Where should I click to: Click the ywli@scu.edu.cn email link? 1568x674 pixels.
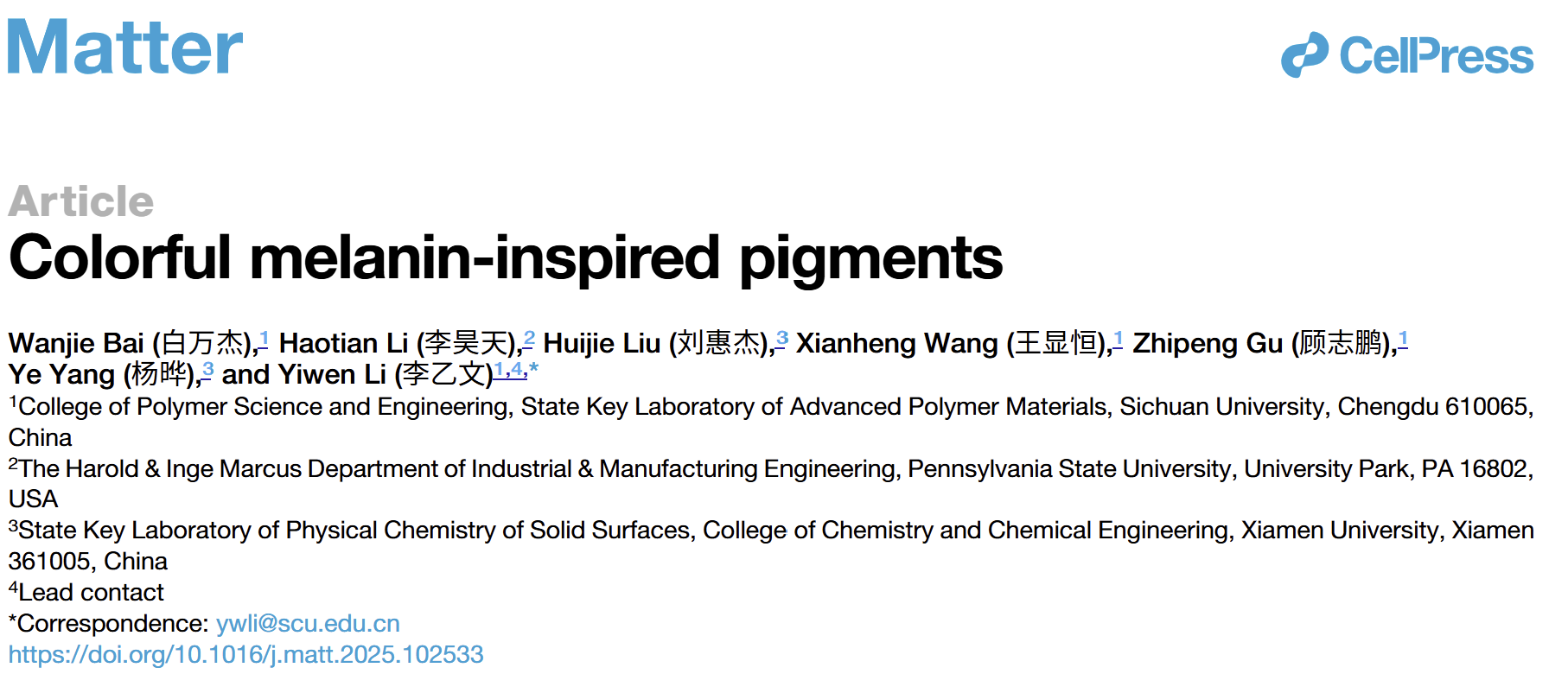(308, 624)
